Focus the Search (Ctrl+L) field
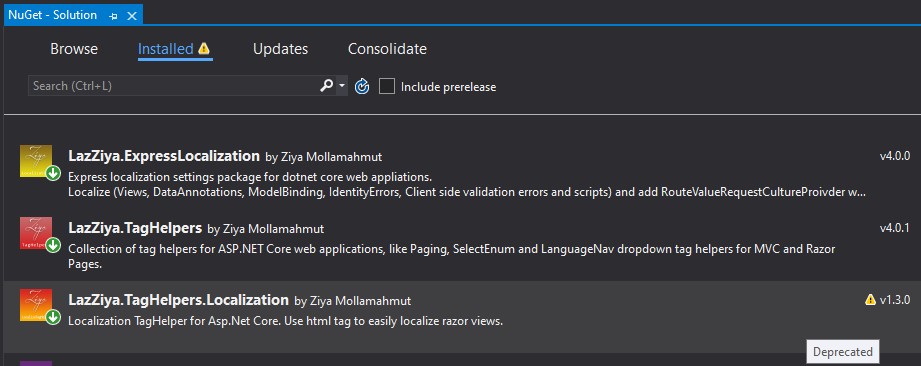Image resolution: width=921 pixels, height=366 pixels. click(173, 86)
